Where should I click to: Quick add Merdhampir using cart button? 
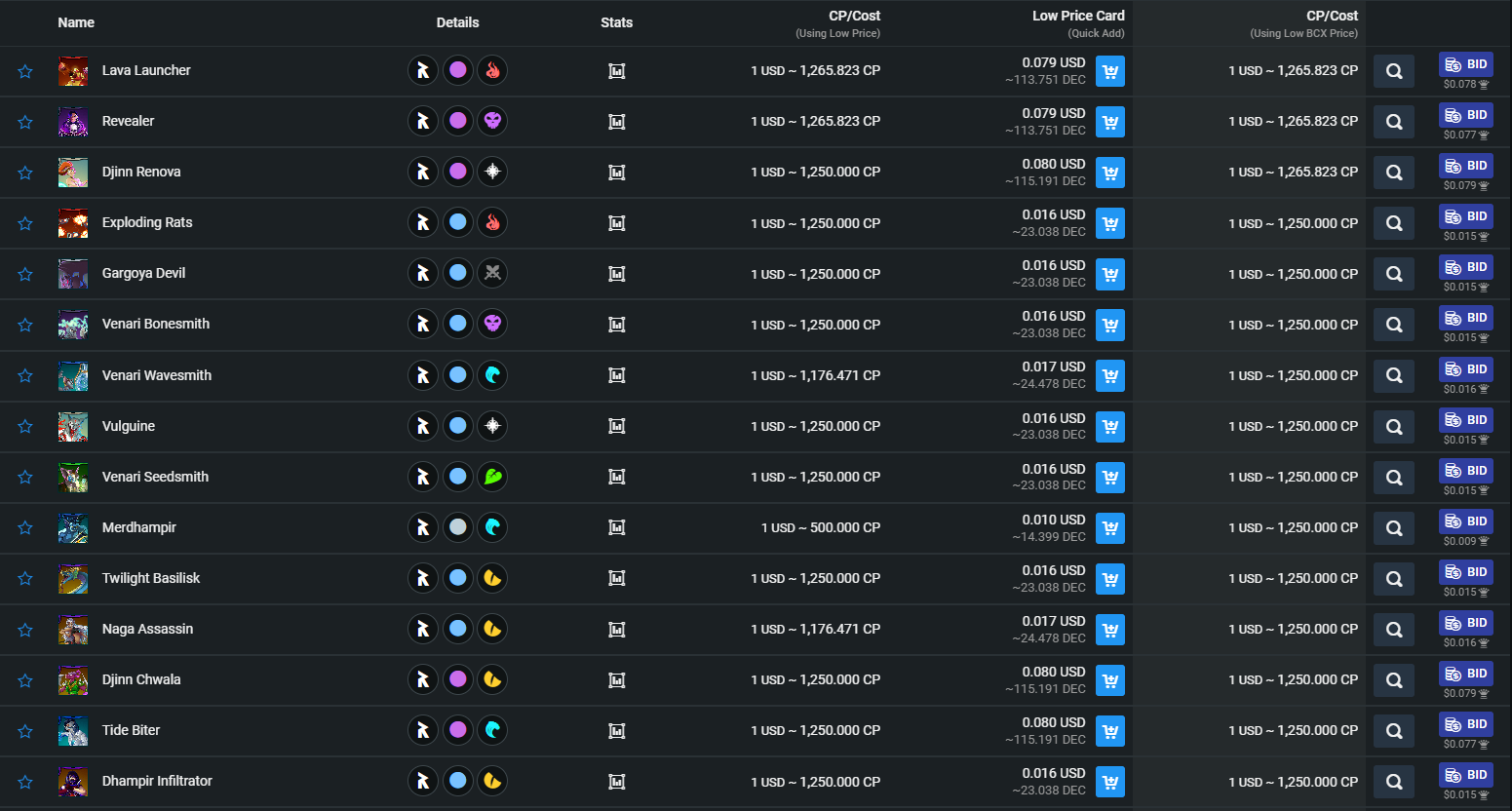coord(1110,528)
